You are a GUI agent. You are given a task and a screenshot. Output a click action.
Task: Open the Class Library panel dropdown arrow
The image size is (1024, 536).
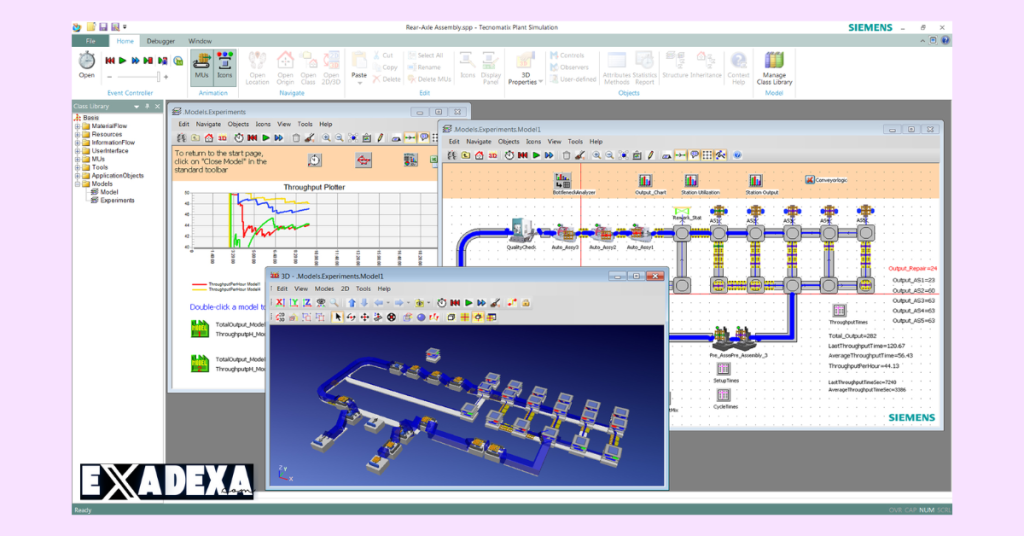coord(136,106)
